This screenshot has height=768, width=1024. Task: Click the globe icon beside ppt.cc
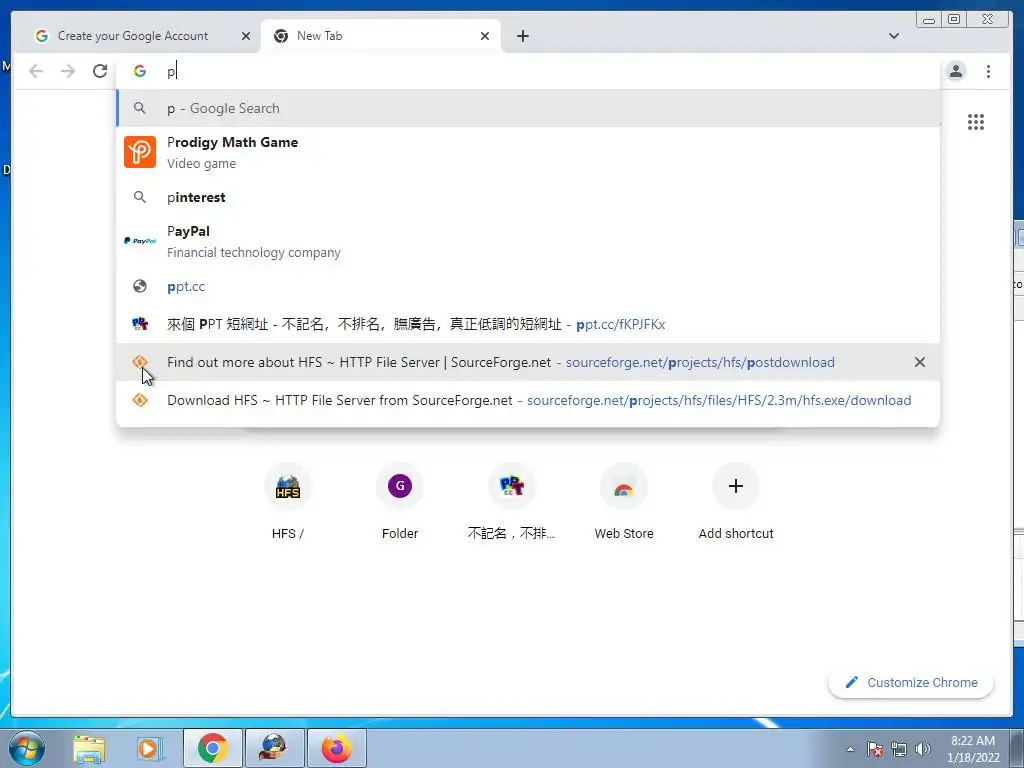pyautogui.click(x=140, y=286)
